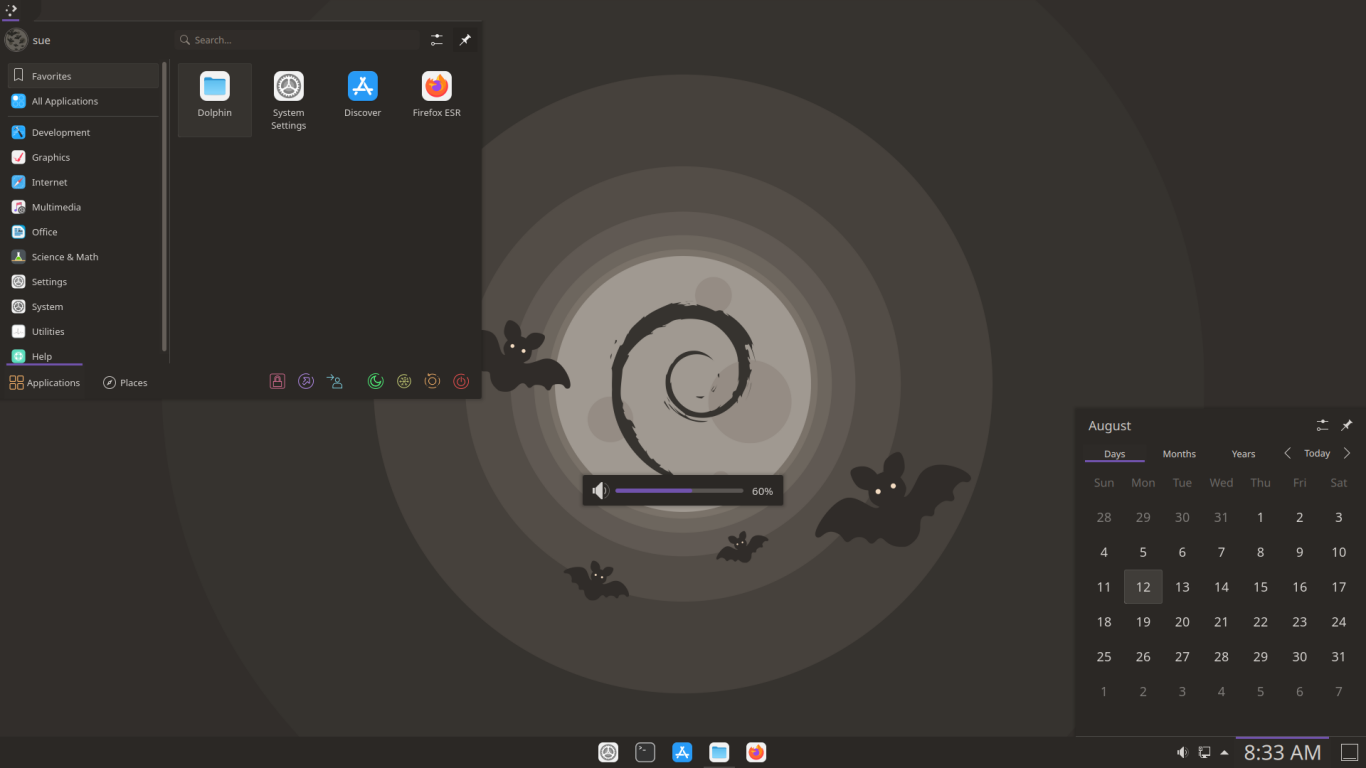
Task: Open the Science & Math category
Action: click(x=83, y=257)
